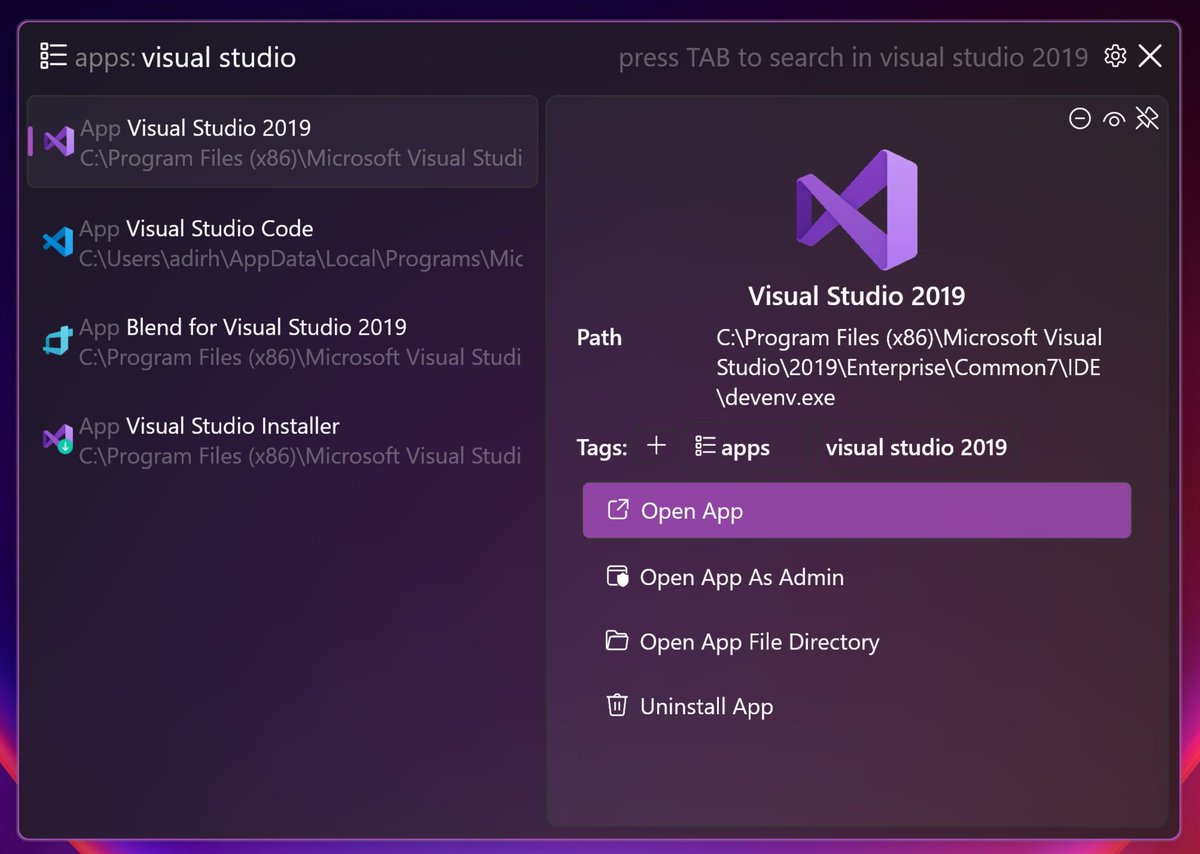Choose Open App File Directory
1200x854 pixels.
click(x=857, y=641)
